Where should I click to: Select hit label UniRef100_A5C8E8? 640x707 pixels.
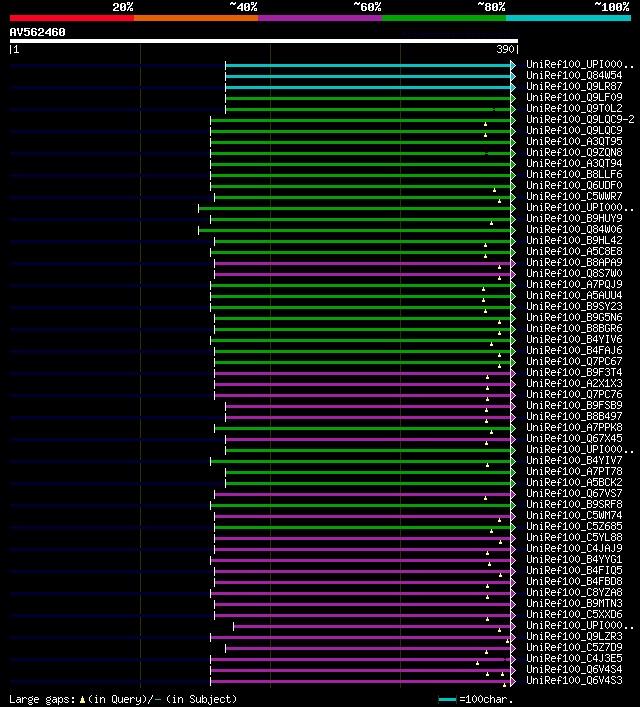click(574, 252)
